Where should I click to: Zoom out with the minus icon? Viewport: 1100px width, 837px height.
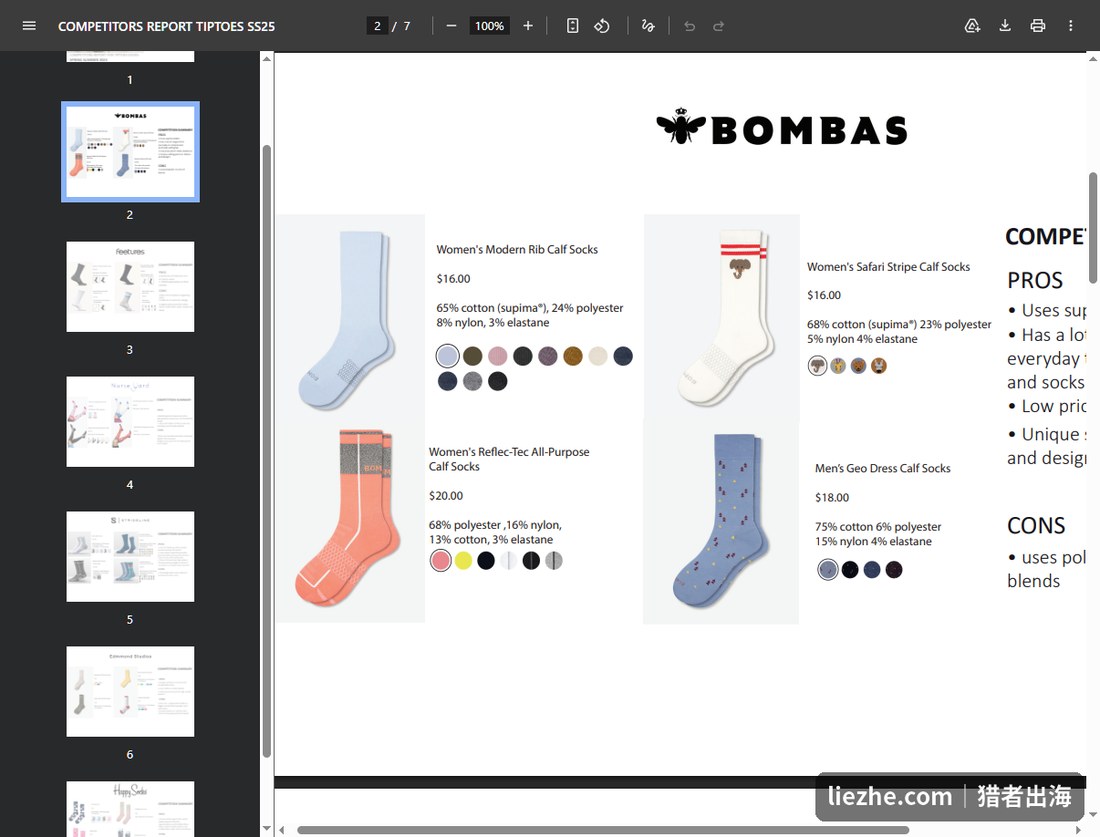click(451, 26)
